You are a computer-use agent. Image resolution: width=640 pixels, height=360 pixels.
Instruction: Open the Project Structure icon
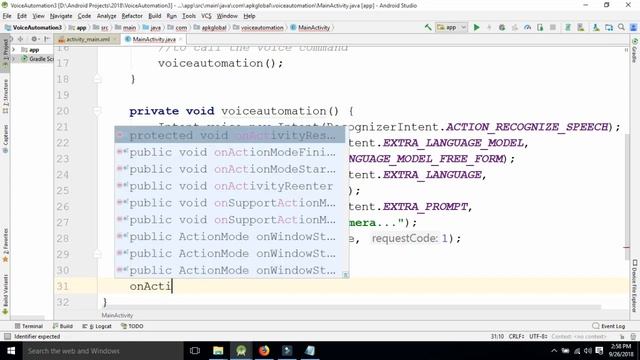click(609, 27)
